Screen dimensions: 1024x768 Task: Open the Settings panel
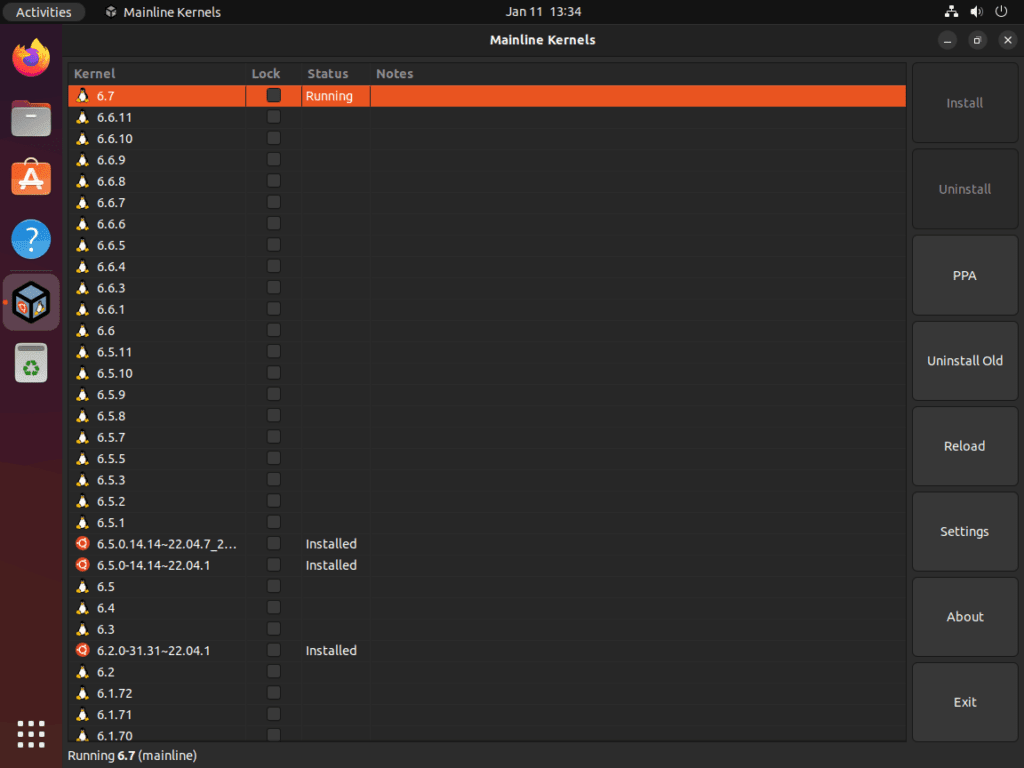coord(964,531)
